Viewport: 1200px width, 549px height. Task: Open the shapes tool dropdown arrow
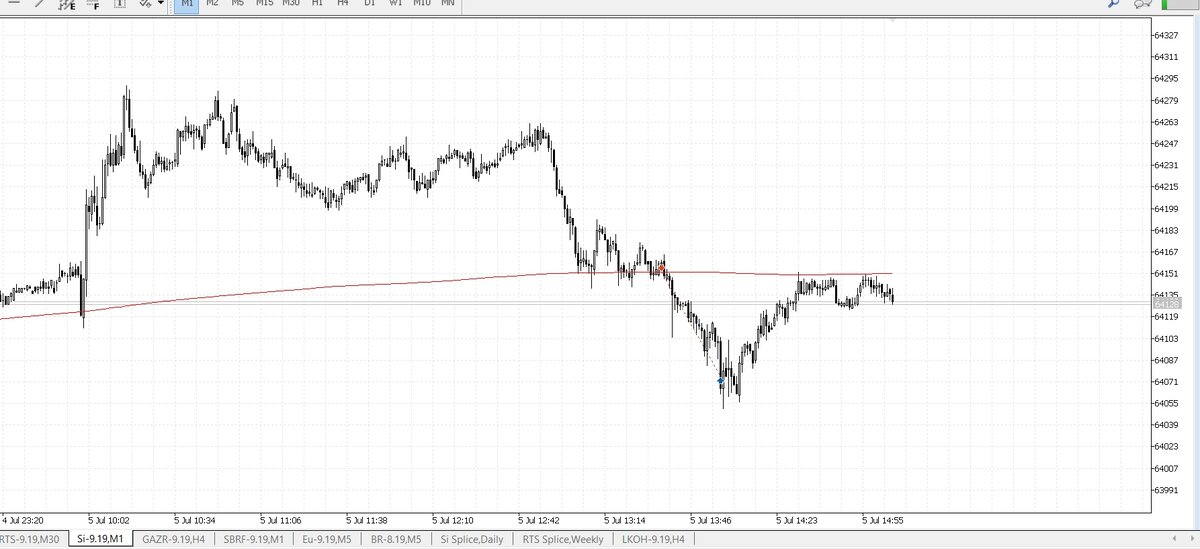click(x=161, y=3)
